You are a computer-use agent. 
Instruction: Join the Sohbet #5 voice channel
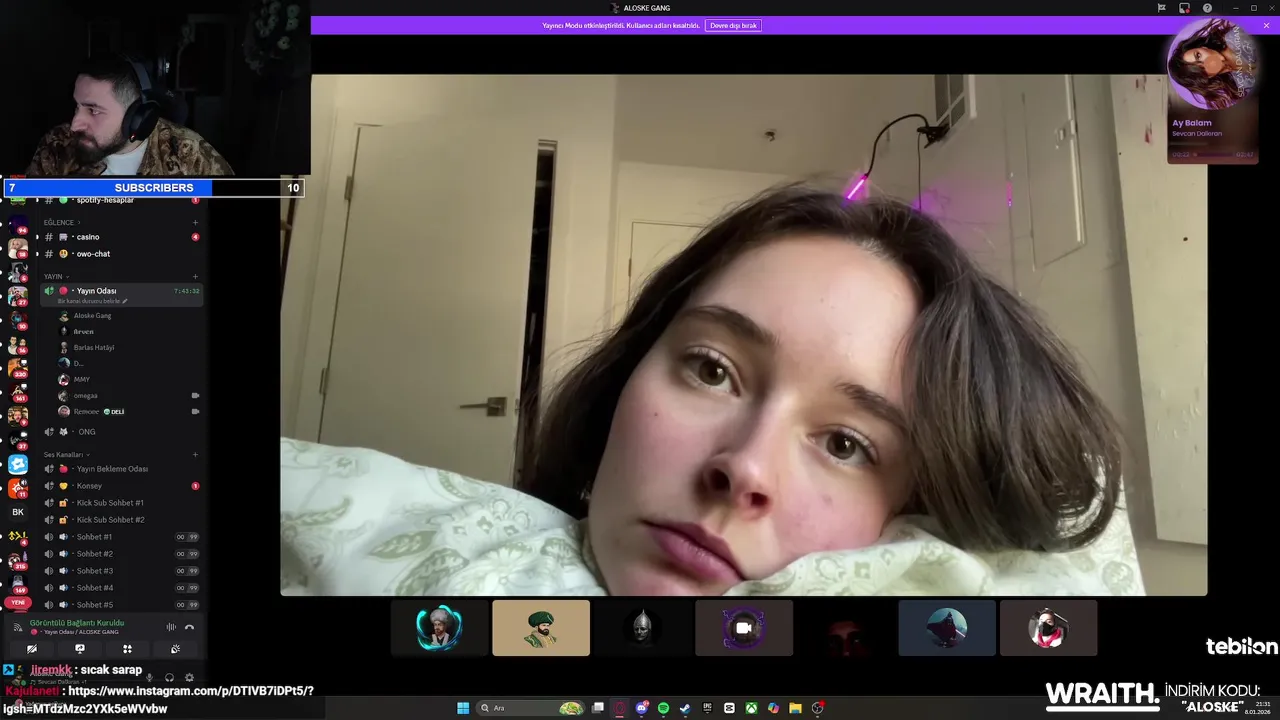(x=120, y=605)
